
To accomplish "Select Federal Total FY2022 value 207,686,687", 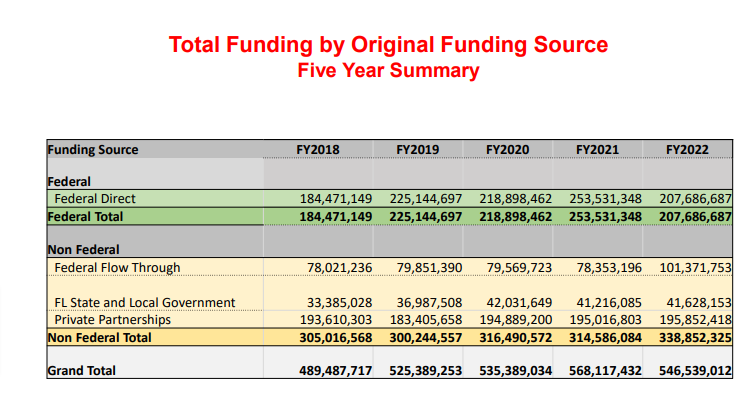I will pos(696,216).
